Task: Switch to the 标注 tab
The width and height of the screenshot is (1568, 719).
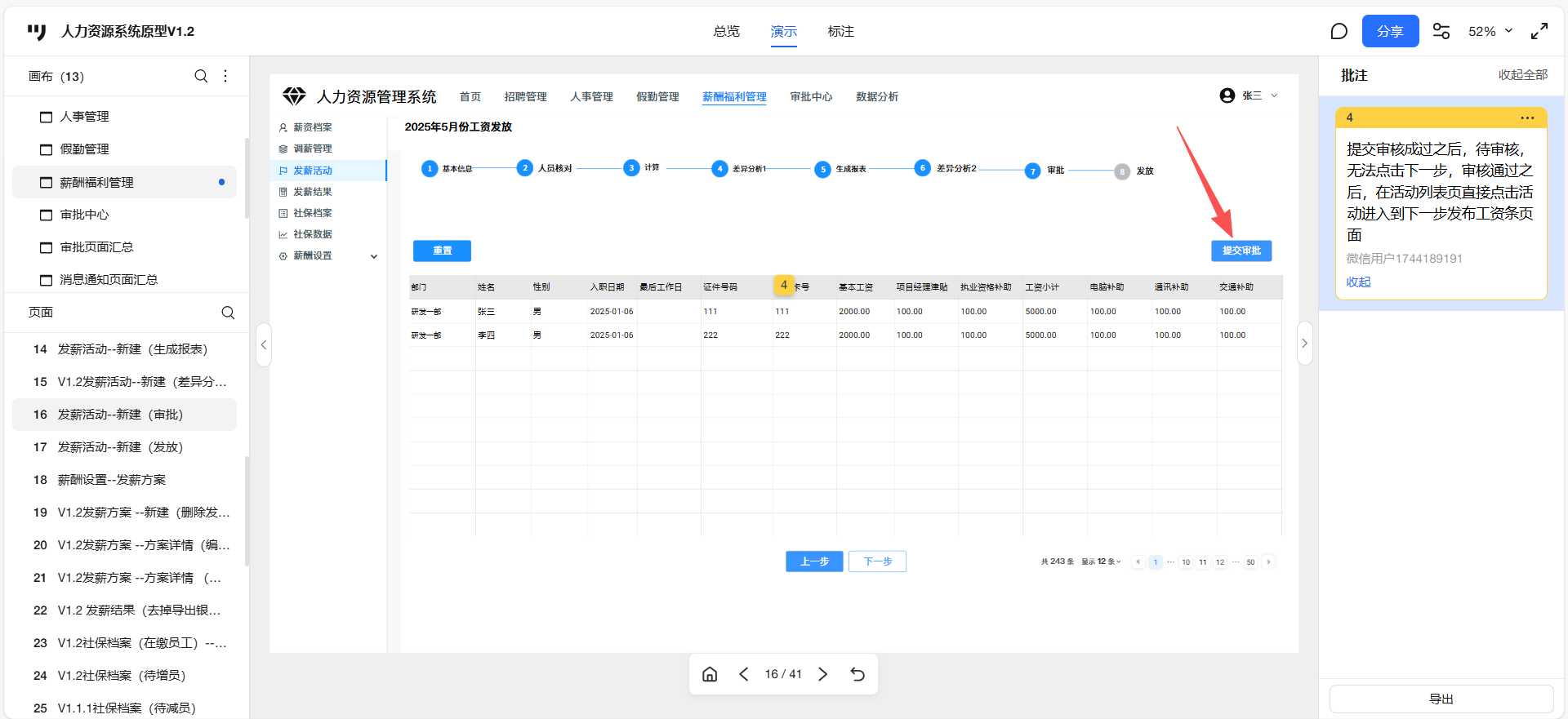Action: pyautogui.click(x=840, y=31)
